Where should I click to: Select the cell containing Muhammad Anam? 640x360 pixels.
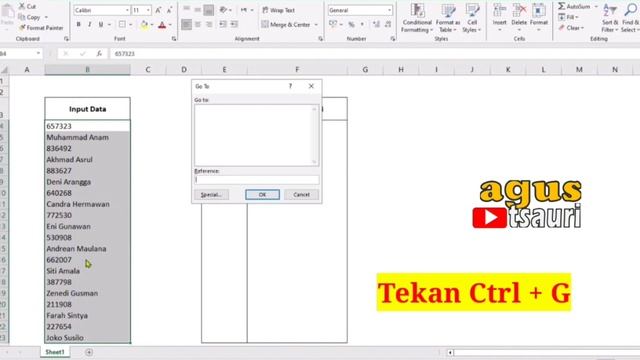click(x=87, y=137)
